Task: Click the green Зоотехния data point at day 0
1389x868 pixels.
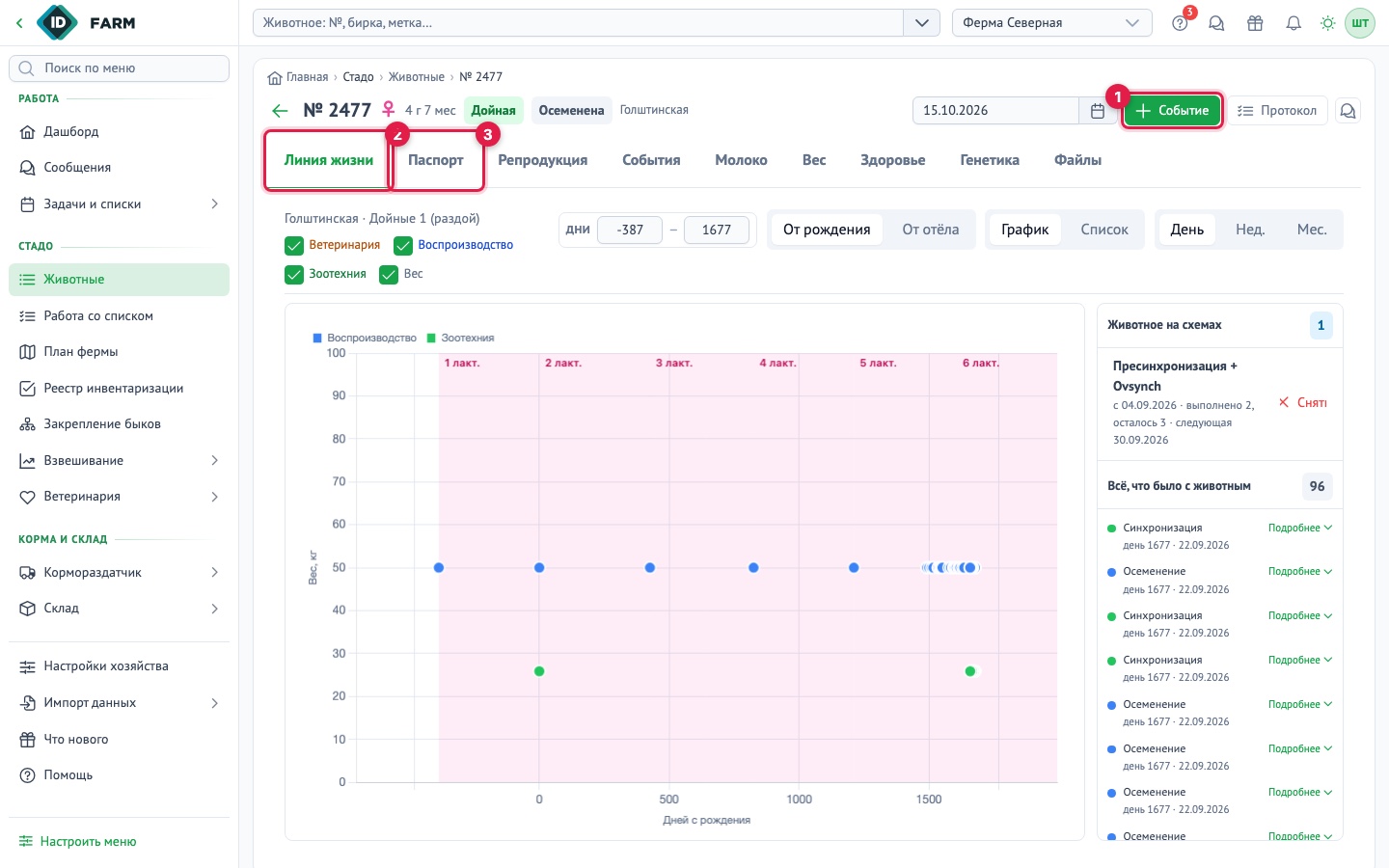Action: (x=539, y=671)
